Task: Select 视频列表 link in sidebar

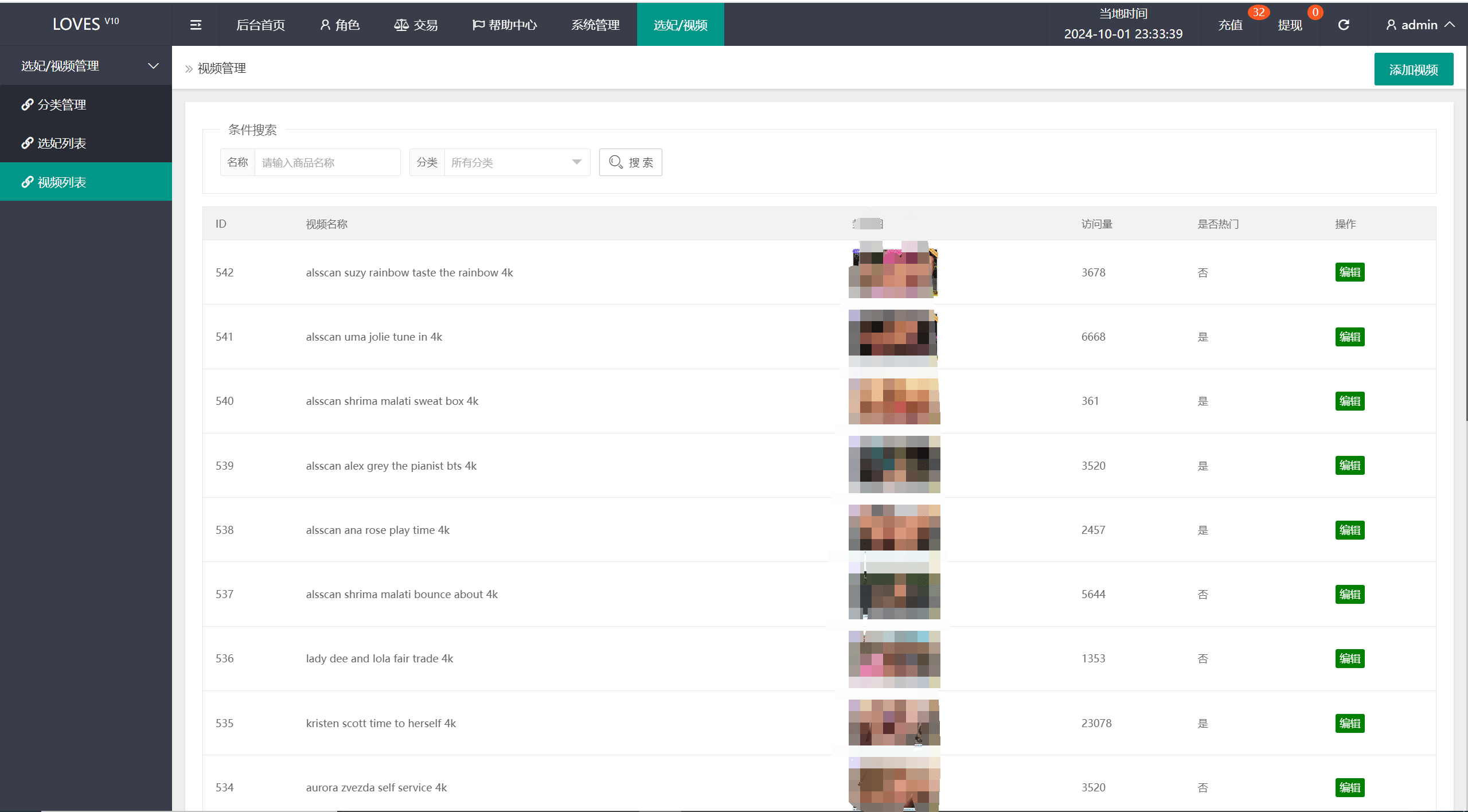Action: click(x=62, y=182)
